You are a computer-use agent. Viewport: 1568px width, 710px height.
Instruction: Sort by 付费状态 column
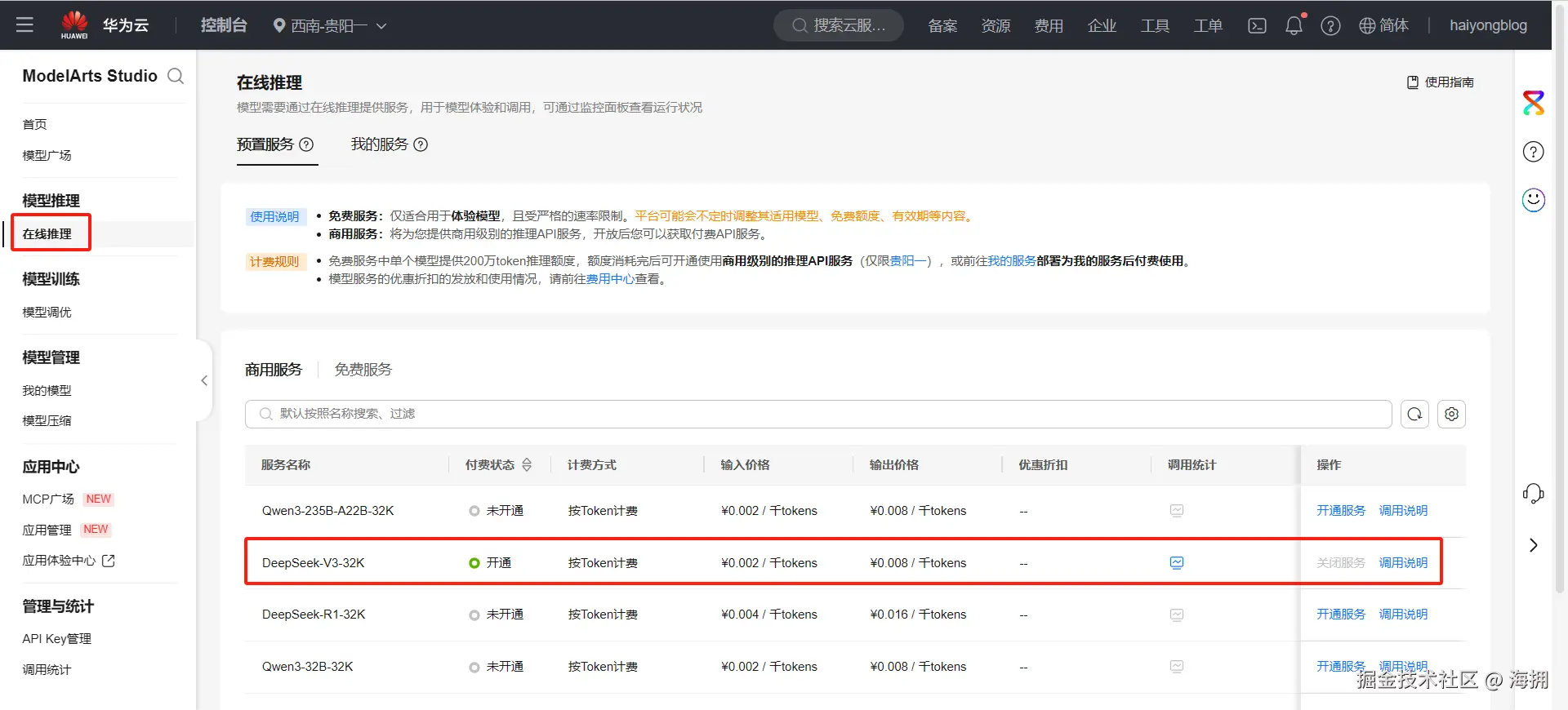coord(527,464)
